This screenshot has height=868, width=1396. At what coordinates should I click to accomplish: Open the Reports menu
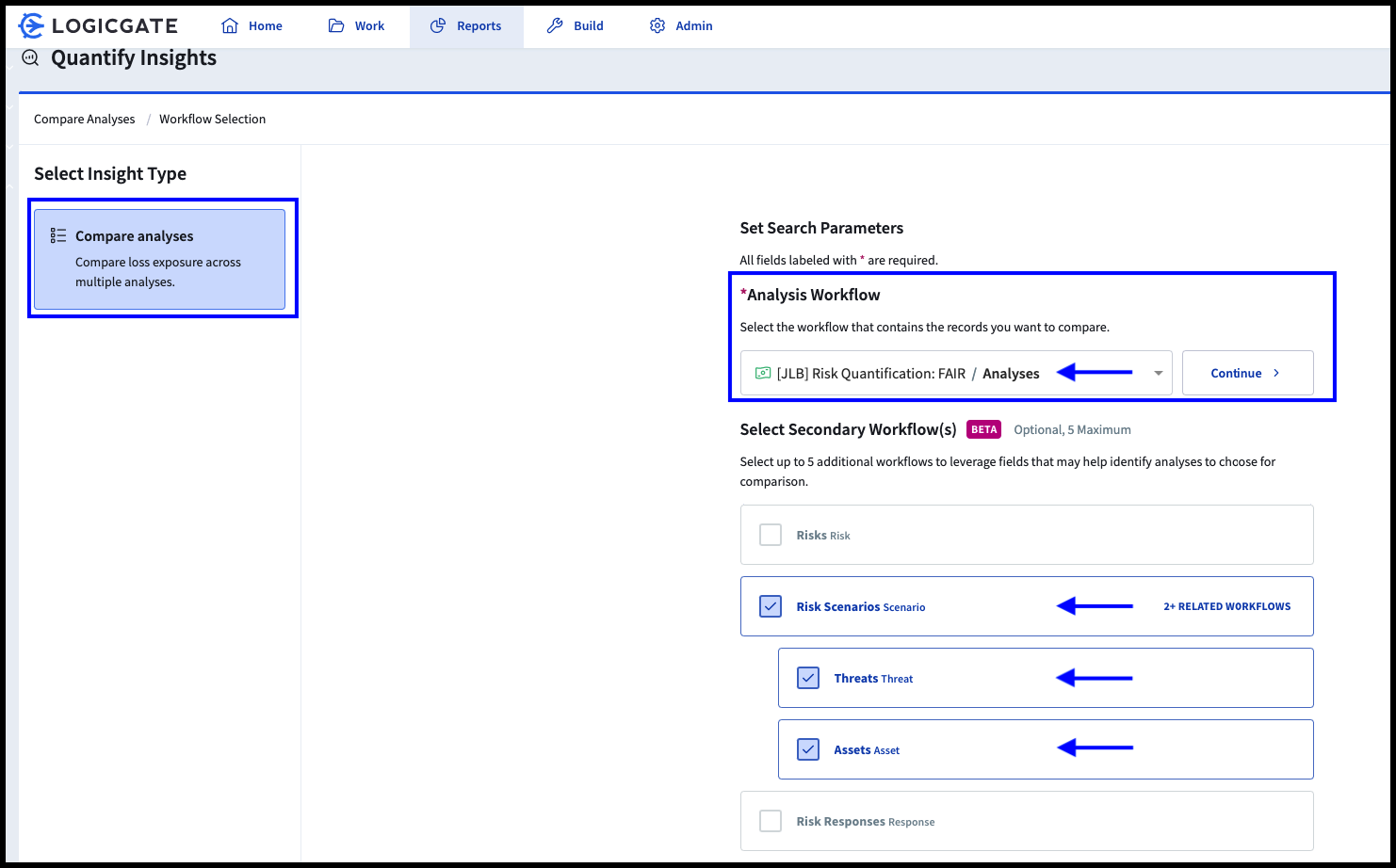point(466,26)
